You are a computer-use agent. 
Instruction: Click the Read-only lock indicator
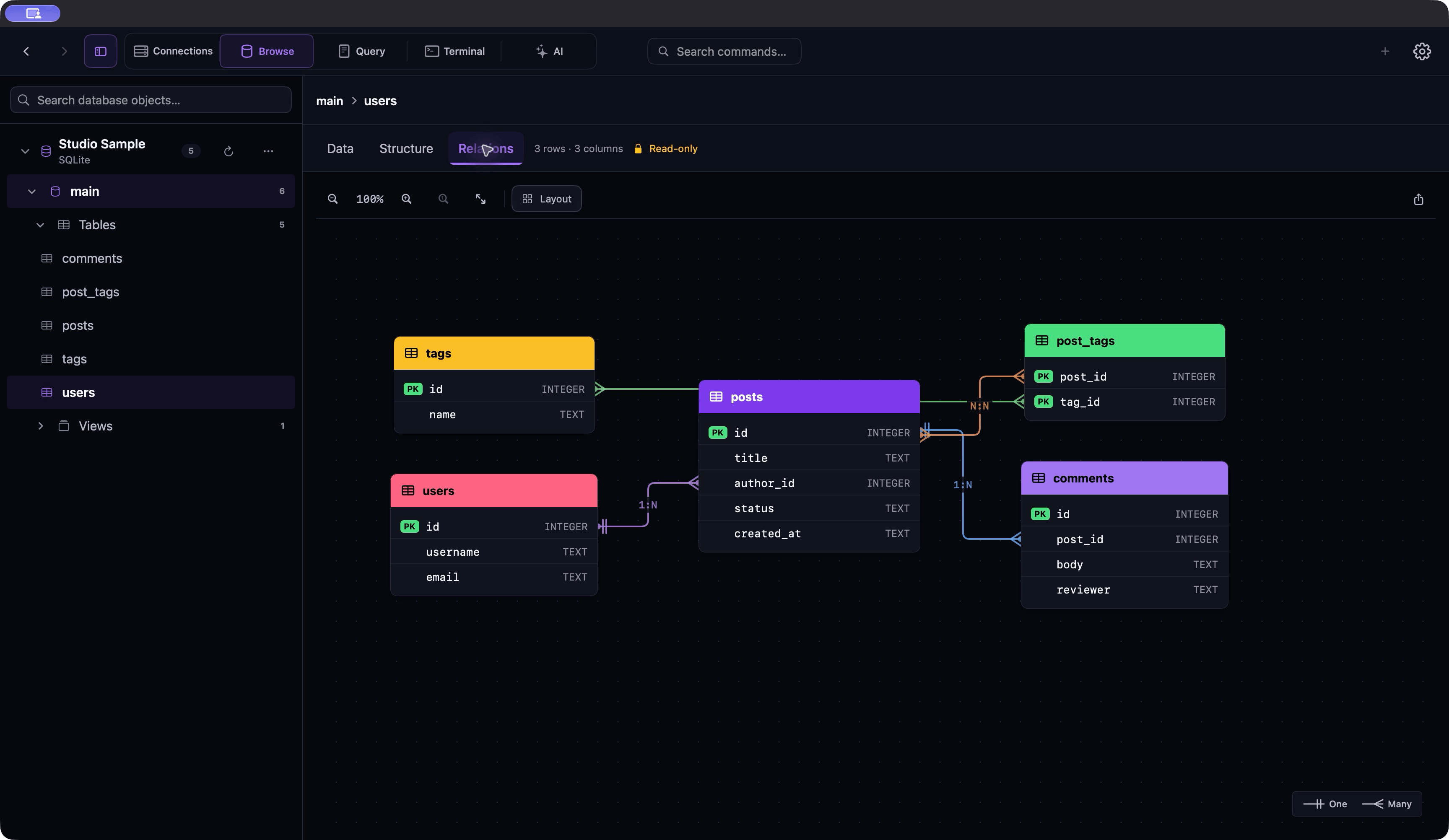[666, 148]
